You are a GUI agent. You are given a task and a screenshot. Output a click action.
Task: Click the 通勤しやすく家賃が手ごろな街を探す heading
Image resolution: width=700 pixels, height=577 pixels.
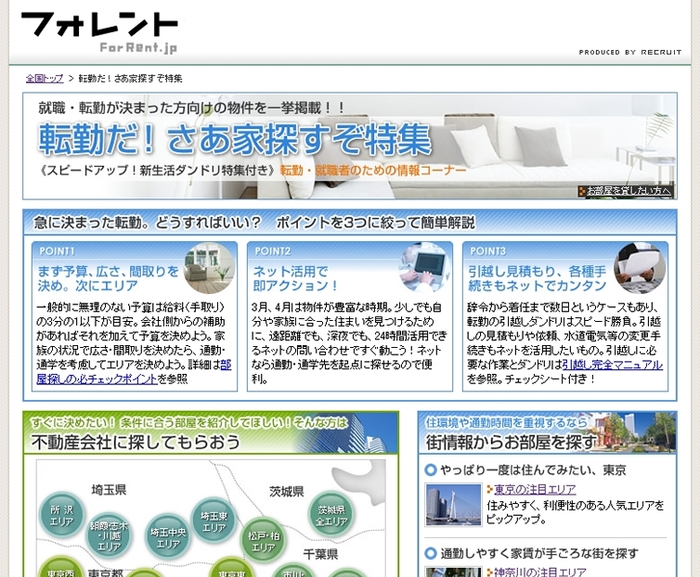539,554
